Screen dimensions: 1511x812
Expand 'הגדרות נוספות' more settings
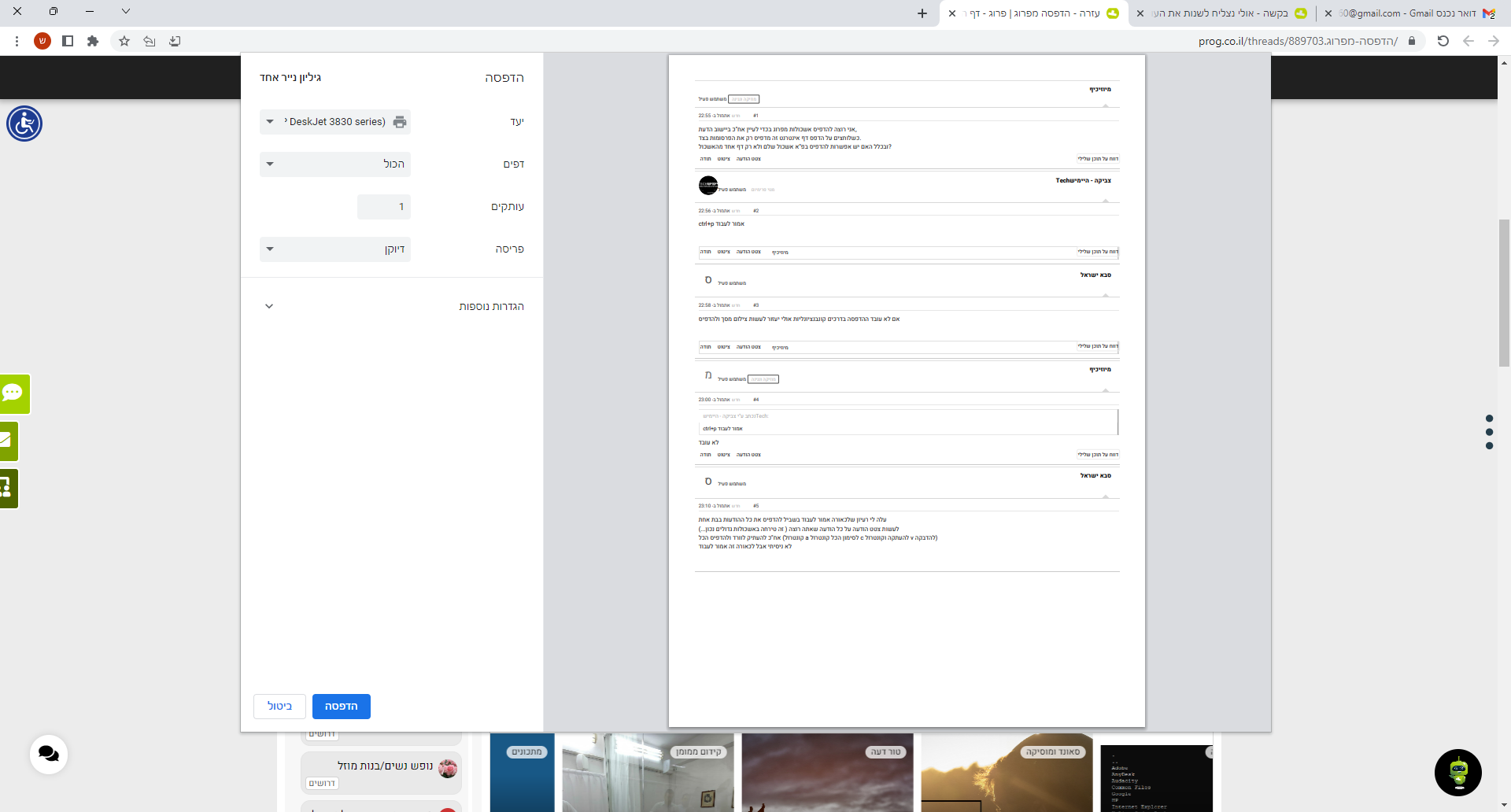coord(392,306)
